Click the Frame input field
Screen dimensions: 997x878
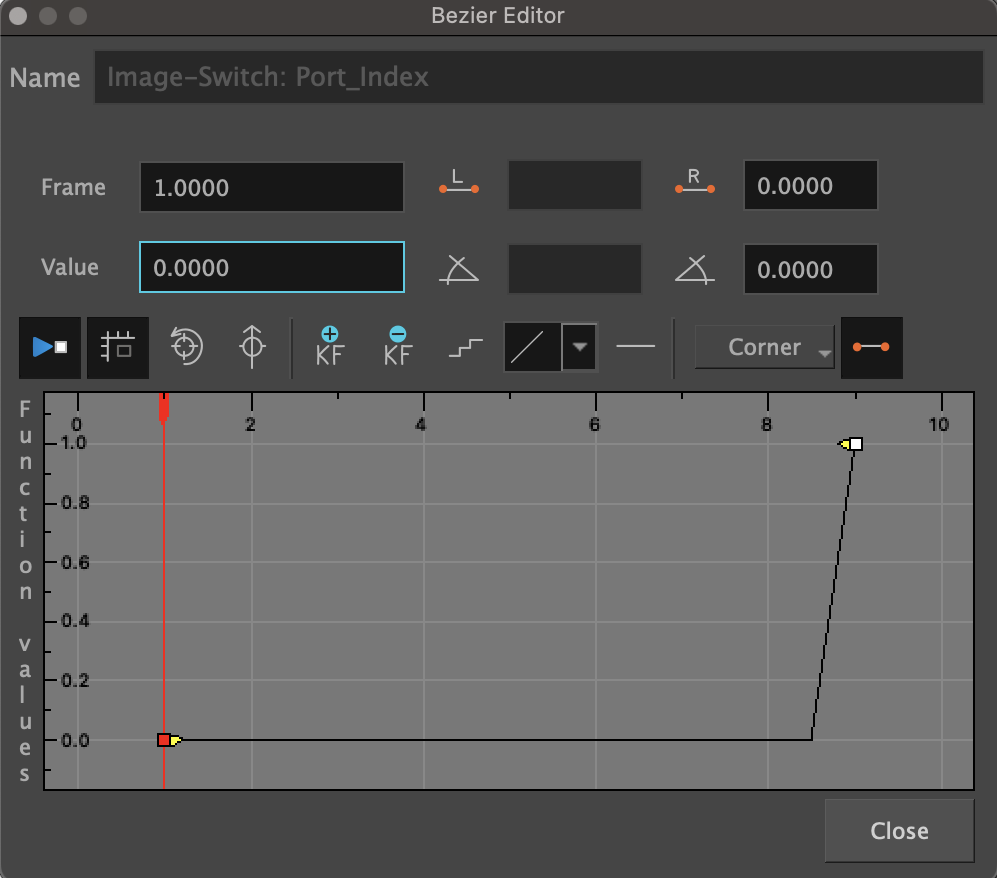pyautogui.click(x=271, y=188)
